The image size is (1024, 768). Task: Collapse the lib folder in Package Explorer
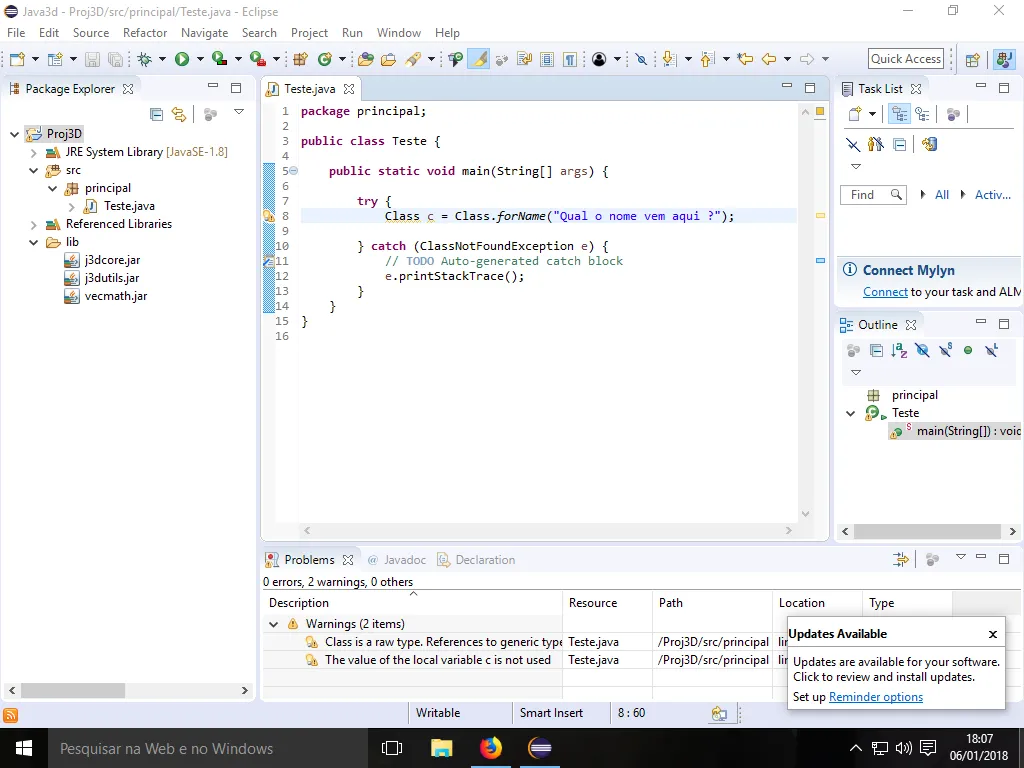[x=34, y=242]
